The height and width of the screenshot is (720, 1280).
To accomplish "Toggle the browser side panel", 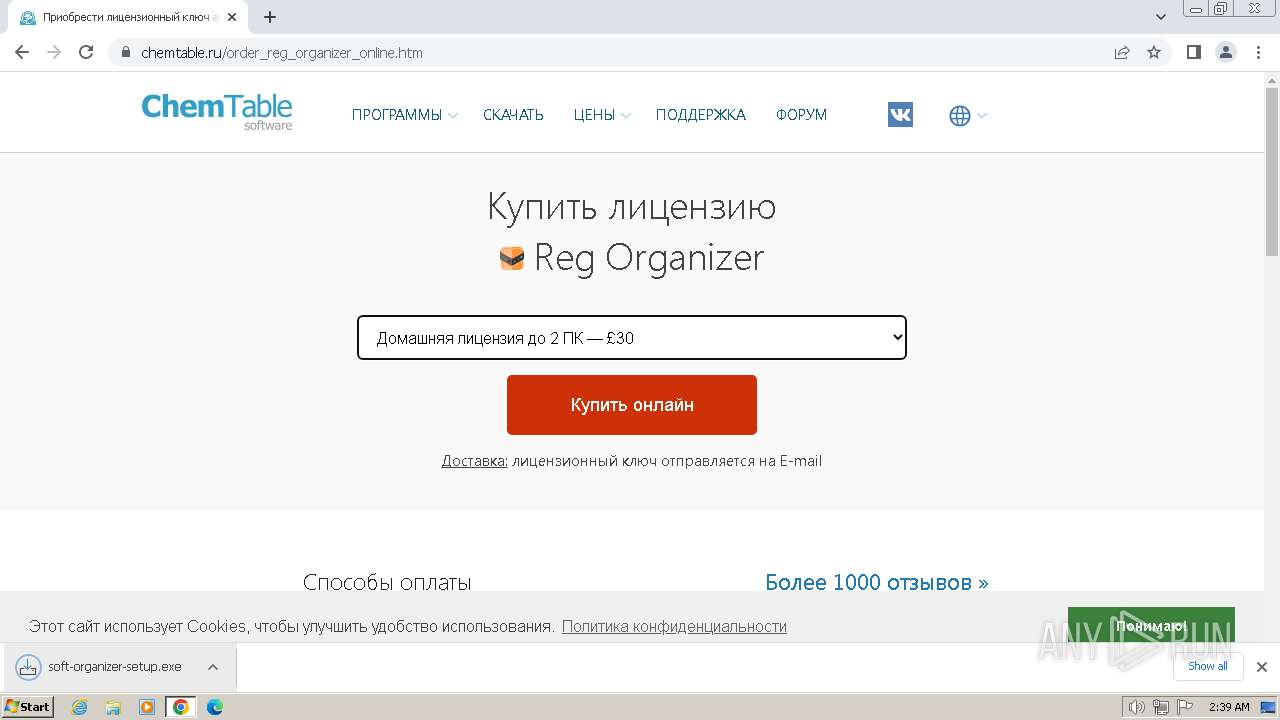I will (x=1194, y=53).
